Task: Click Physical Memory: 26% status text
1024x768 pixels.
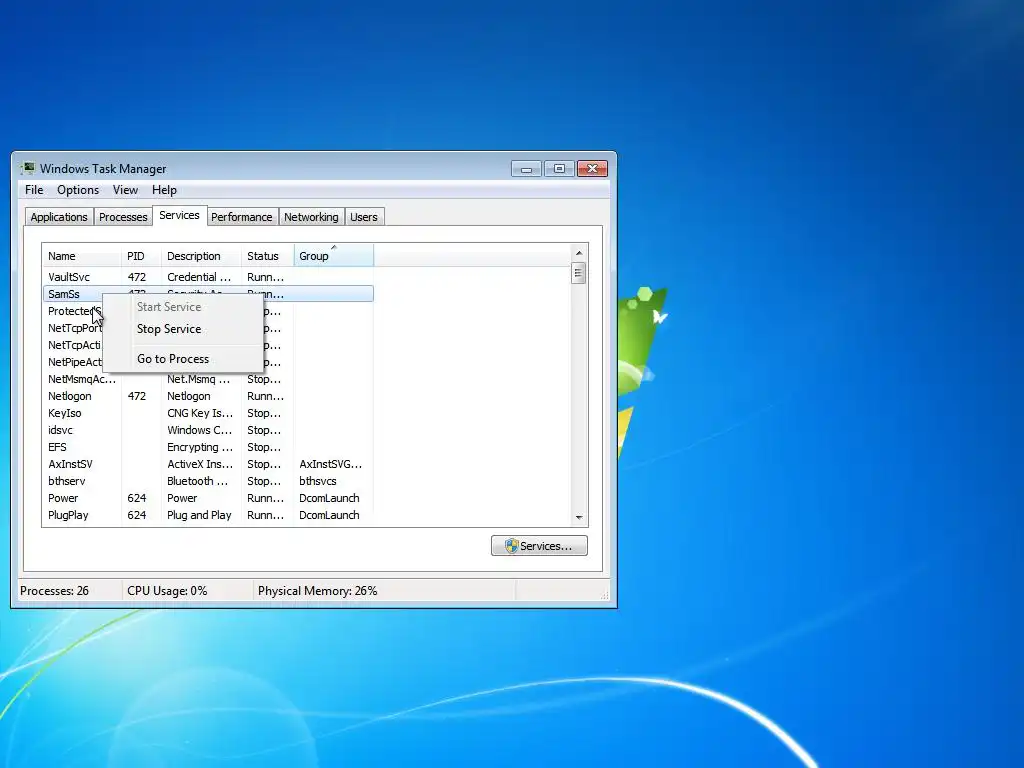Action: 317,591
